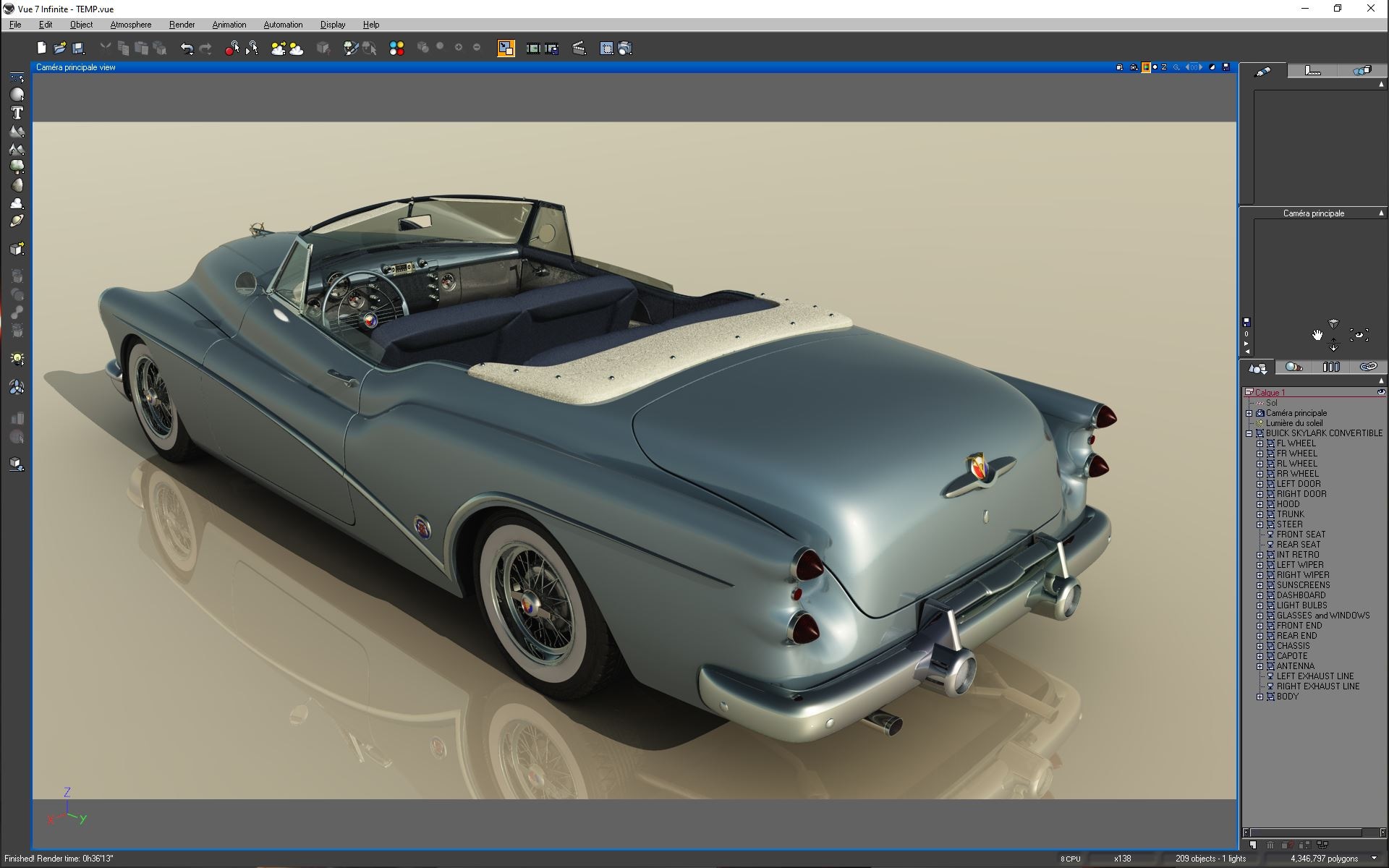Image resolution: width=1389 pixels, height=868 pixels.
Task: Add a light using the light bulb icon
Action: coord(16,359)
